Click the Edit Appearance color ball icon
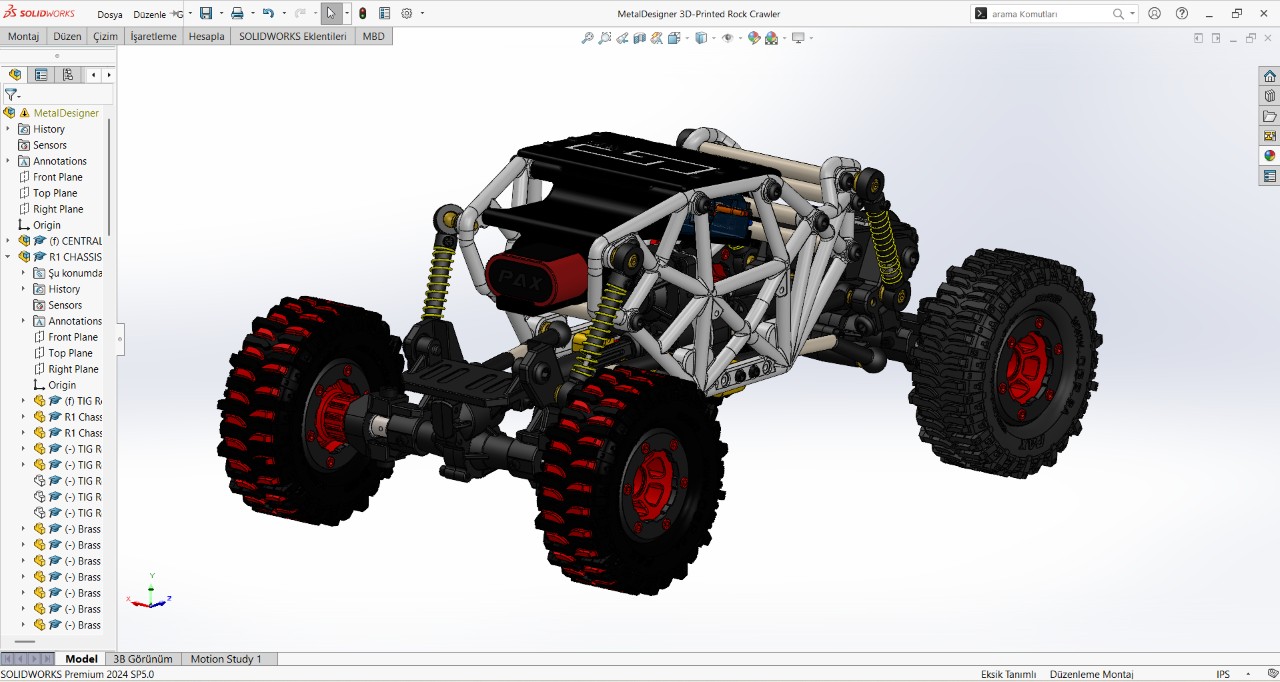The width and height of the screenshot is (1280, 682). pos(754,38)
